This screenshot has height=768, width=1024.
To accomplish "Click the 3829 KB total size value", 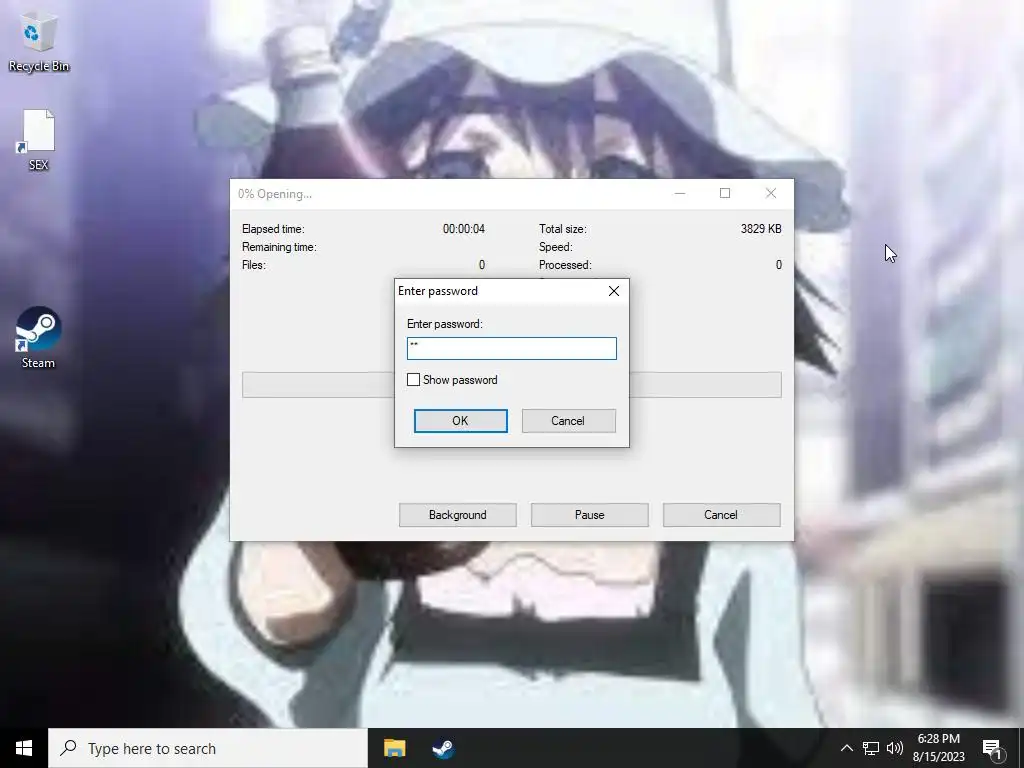I will tap(761, 229).
